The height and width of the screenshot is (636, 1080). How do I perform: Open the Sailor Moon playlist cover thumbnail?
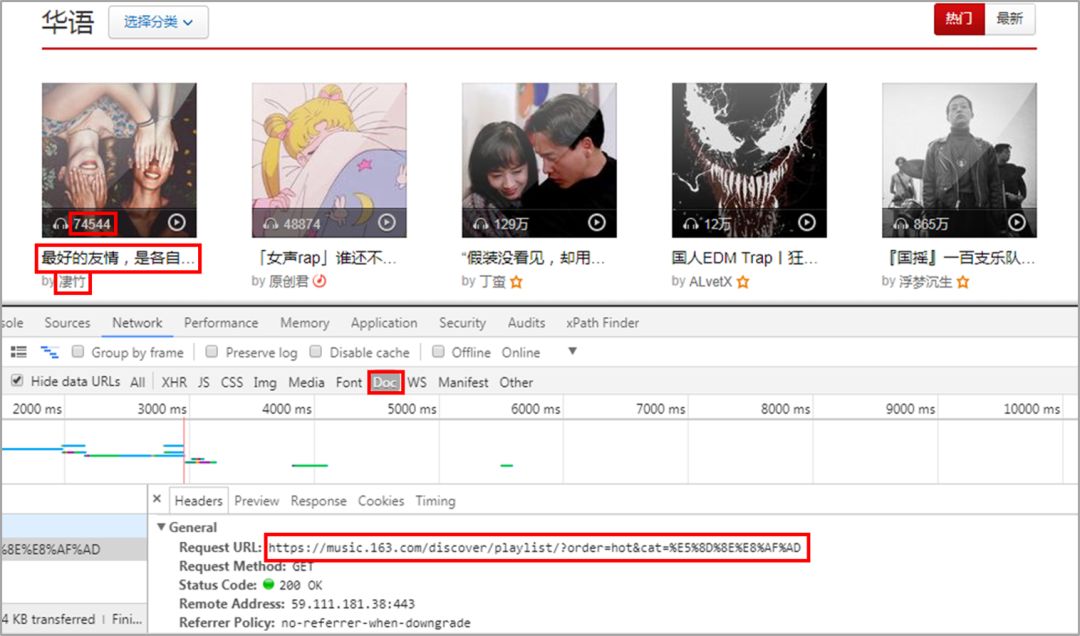[329, 160]
